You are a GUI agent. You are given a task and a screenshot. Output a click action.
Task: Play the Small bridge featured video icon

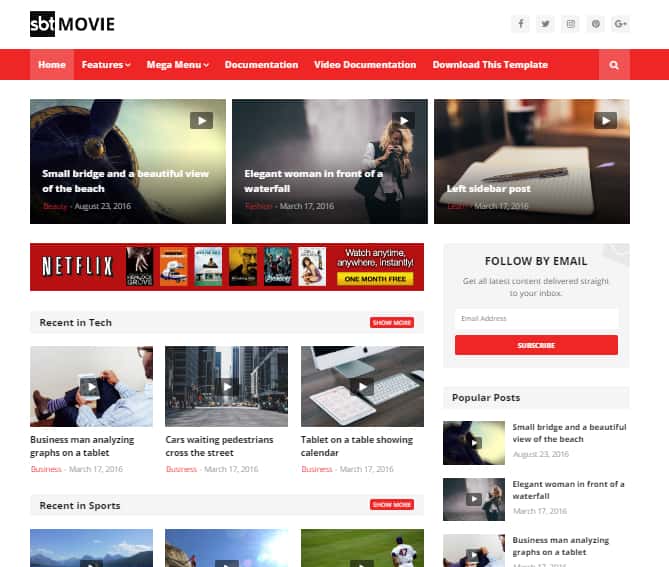coord(201,121)
